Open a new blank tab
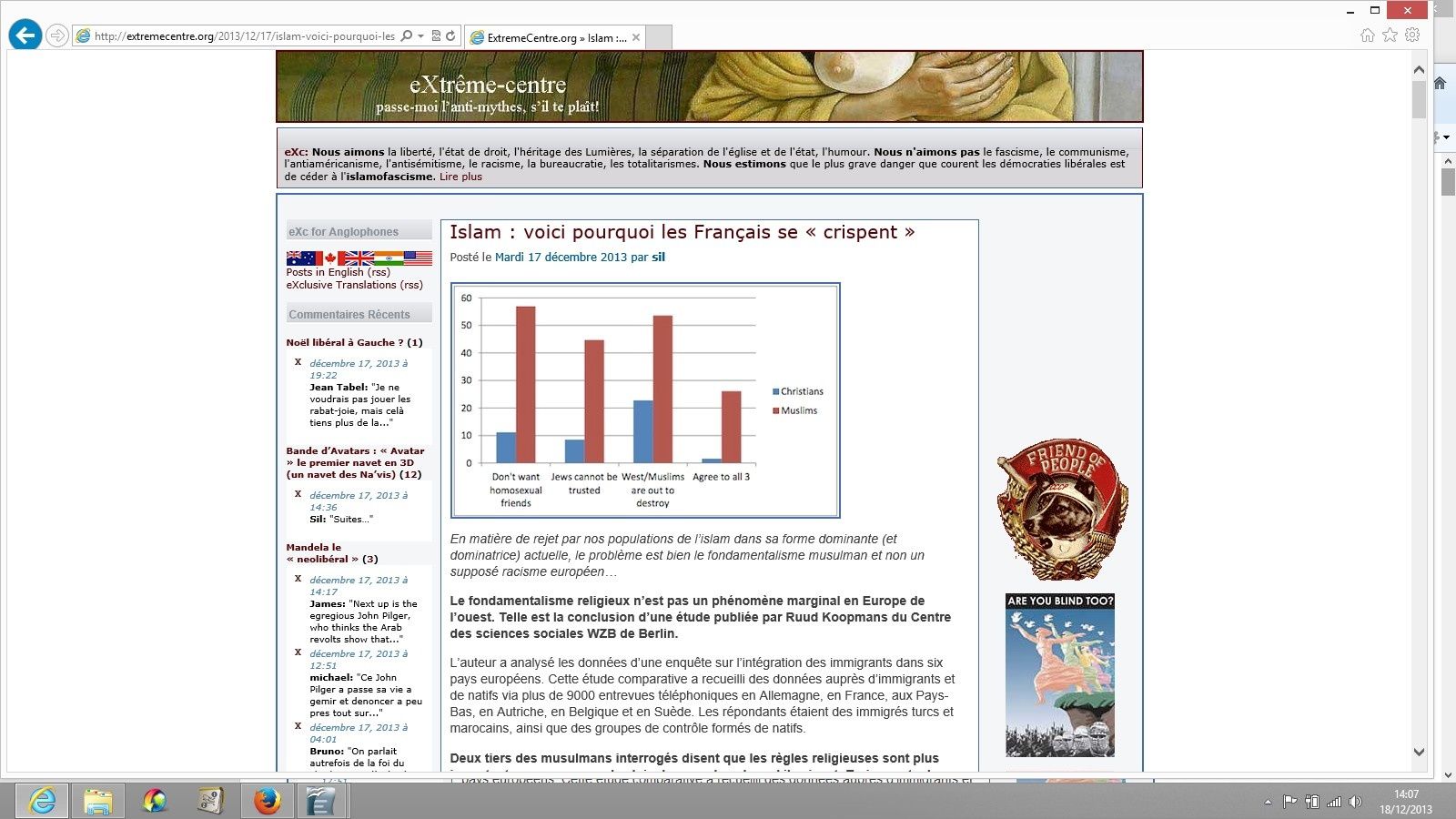Screen dimensions: 1456x819 (659, 37)
